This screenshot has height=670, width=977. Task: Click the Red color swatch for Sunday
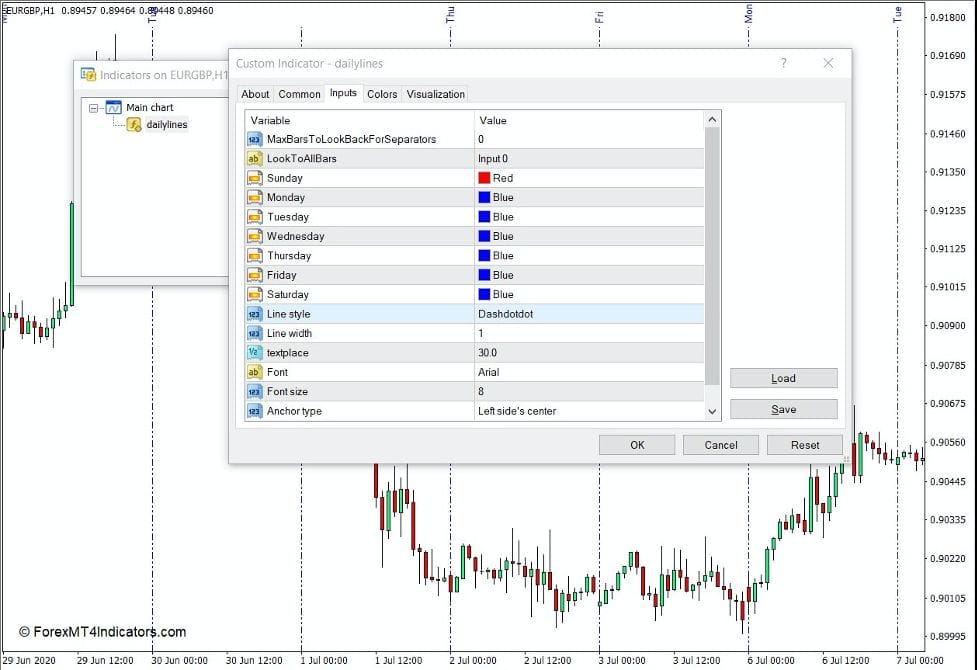(x=484, y=178)
